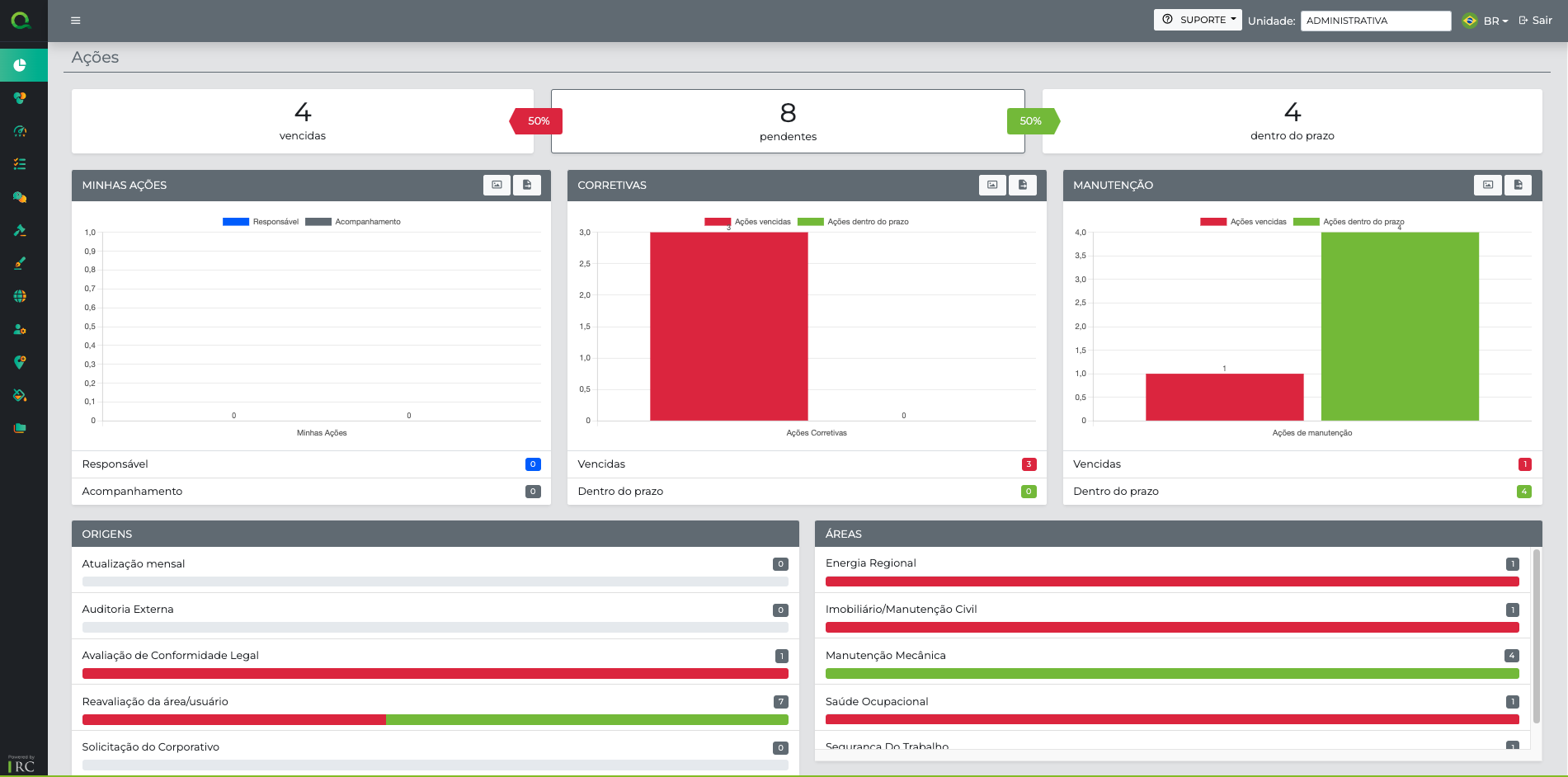This screenshot has width=1568, height=777.
Task: Toggle the hamburger menu in the header
Action: (x=76, y=21)
